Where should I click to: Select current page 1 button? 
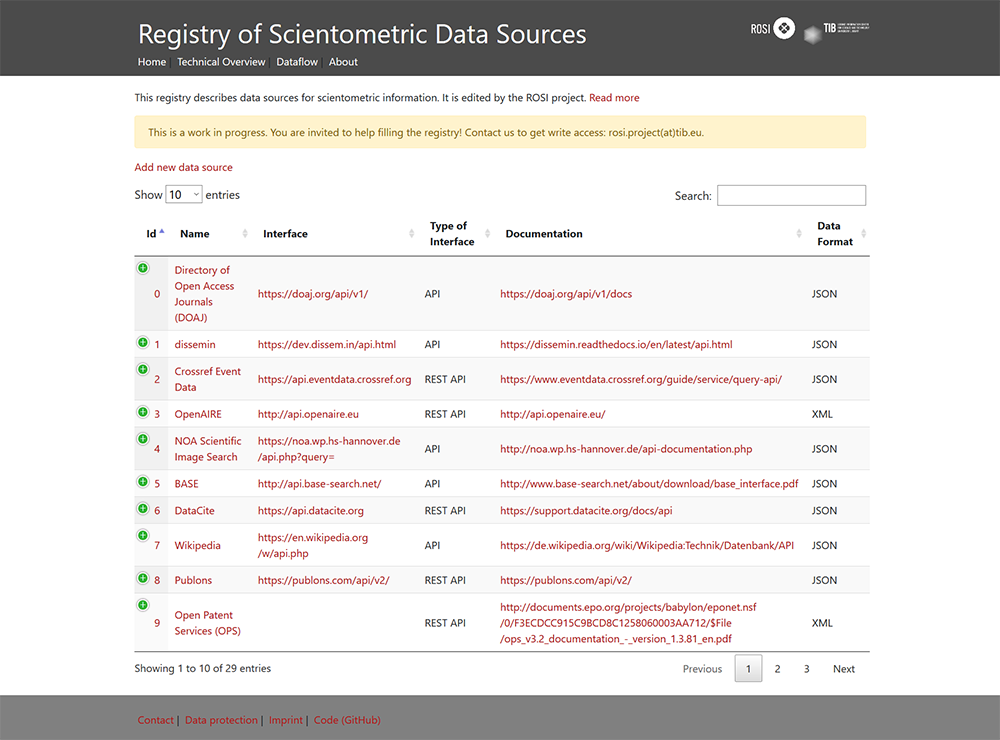[x=748, y=669]
